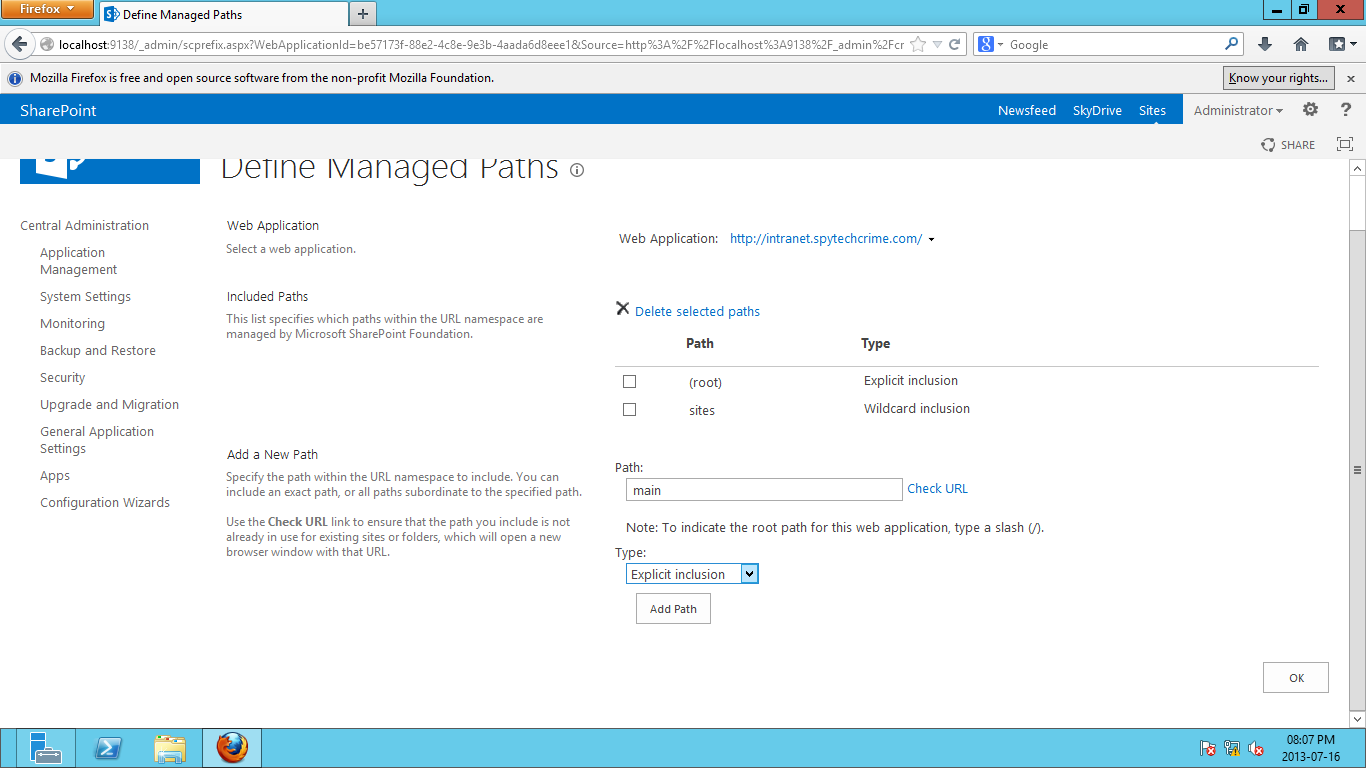This screenshot has width=1366, height=768.
Task: Click the Type column header
Action: pyautogui.click(x=875, y=343)
